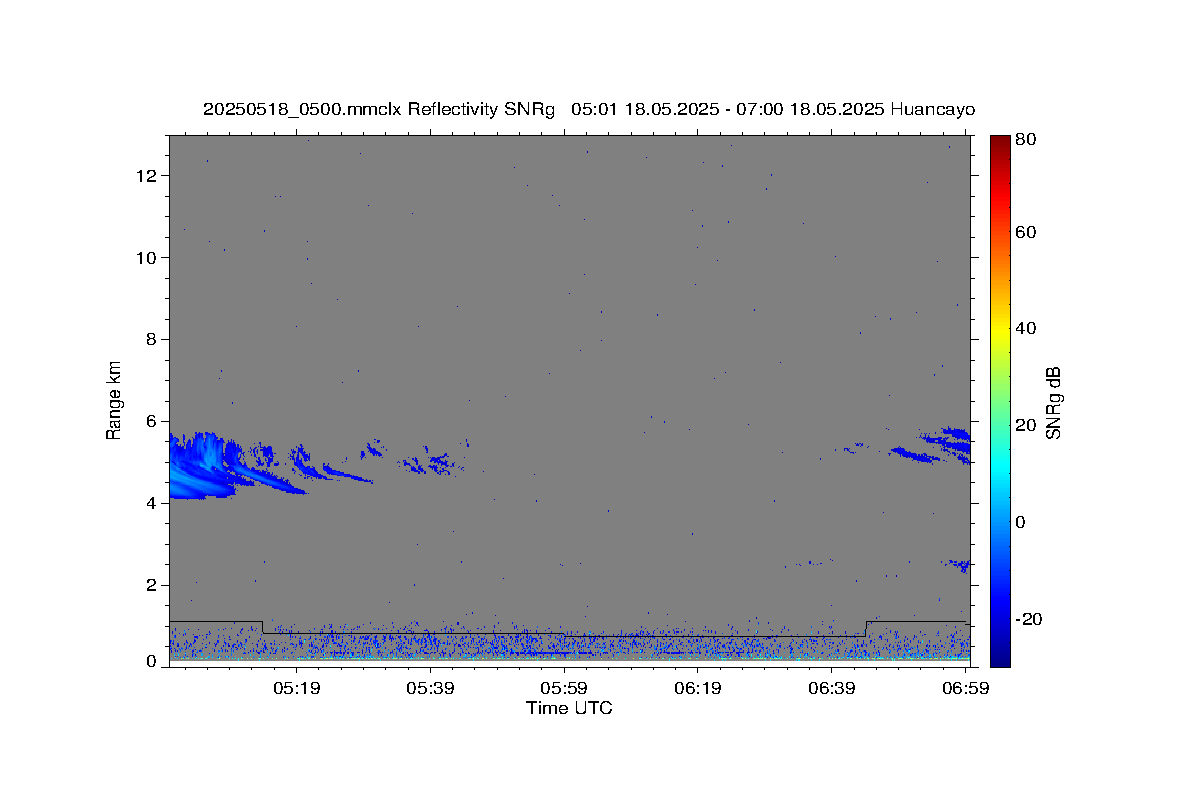Viewport: 1200px width, 800px height.
Task: Click the 10 km range tick label
Action: click(x=149, y=258)
